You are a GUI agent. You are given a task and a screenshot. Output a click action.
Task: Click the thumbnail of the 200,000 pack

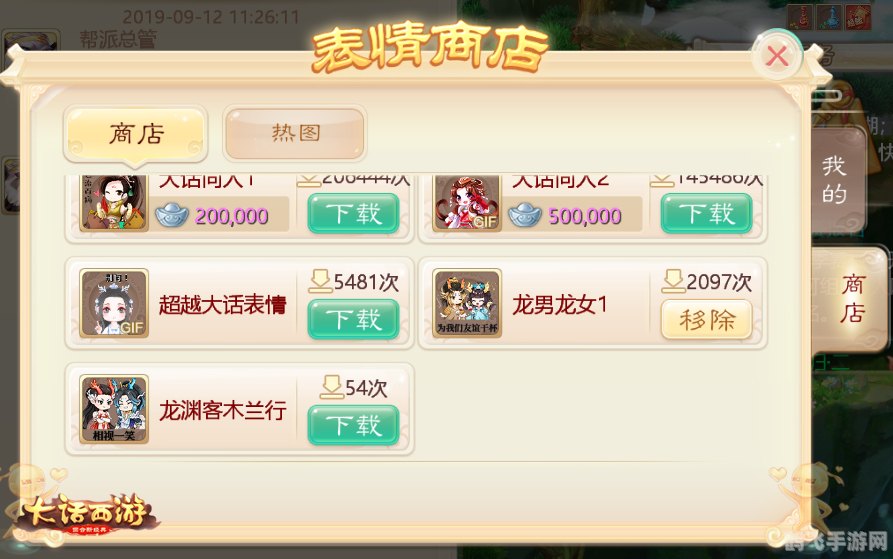point(114,203)
